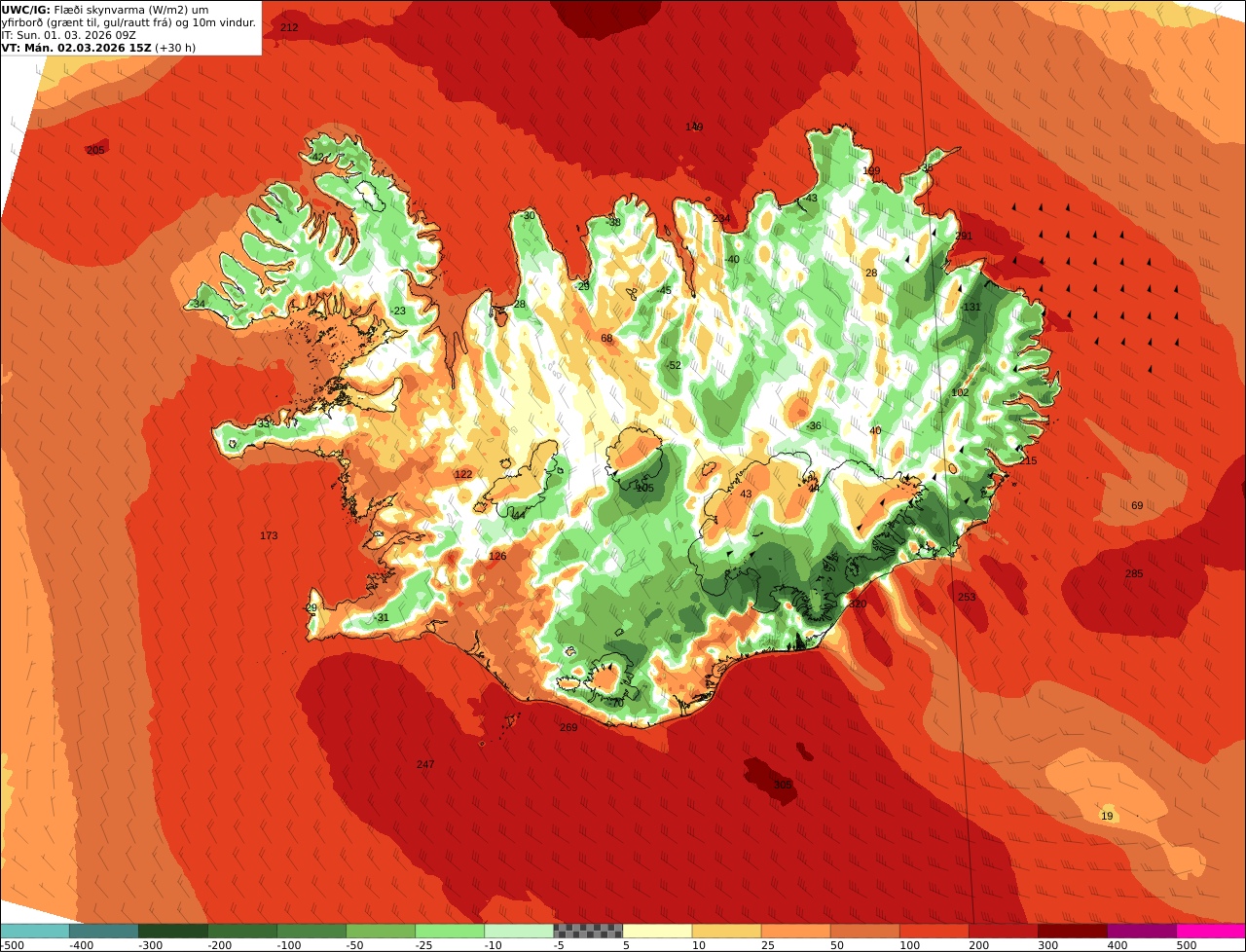Click the map value '212'
Image resolution: width=1246 pixels, height=952 pixels.
[x=289, y=27]
